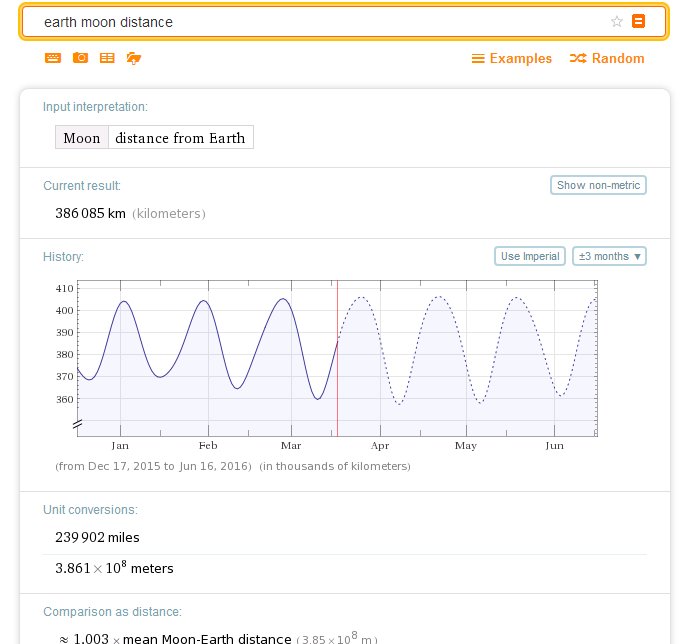This screenshot has width=680, height=644.
Task: Click the red current-date marker in history plot
Action: click(337, 358)
